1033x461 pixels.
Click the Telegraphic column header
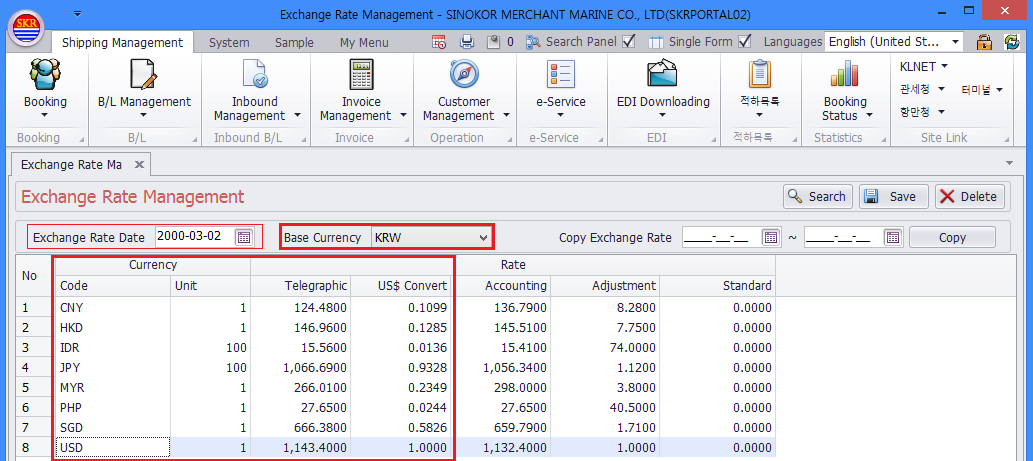pos(300,286)
